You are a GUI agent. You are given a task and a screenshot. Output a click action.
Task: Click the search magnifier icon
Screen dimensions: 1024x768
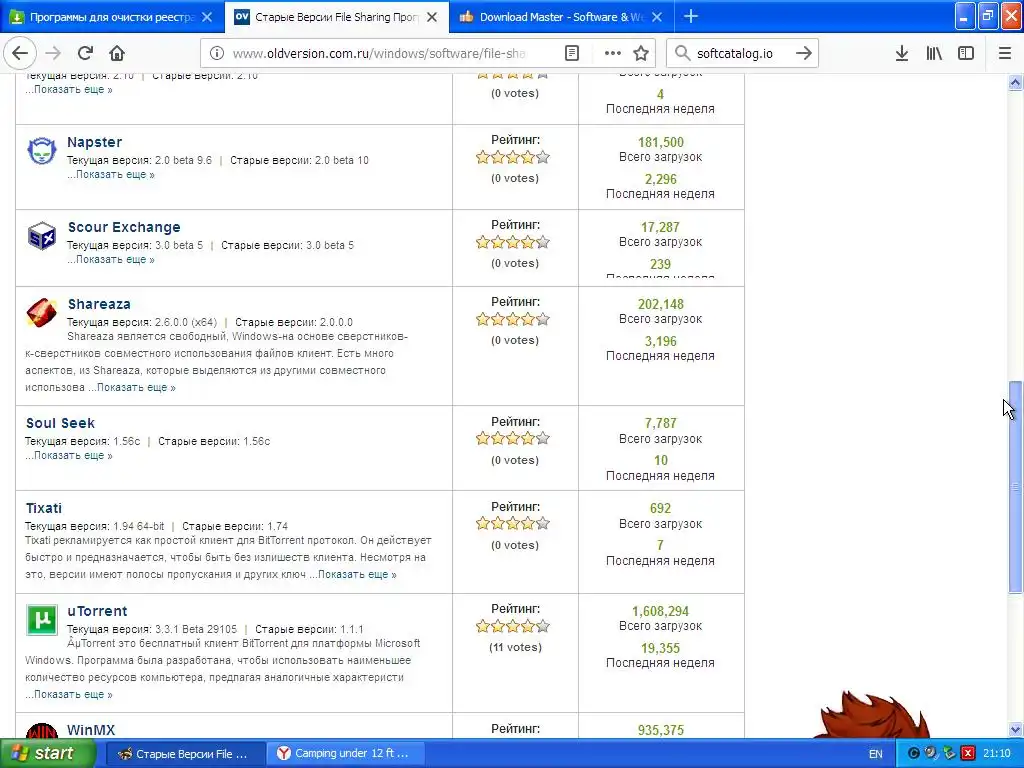pos(682,53)
